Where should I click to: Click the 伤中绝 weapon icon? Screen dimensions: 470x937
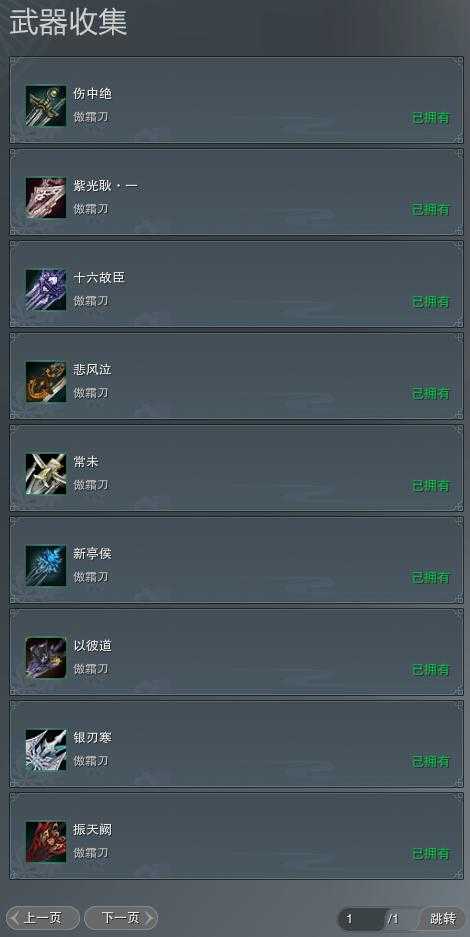click(46, 106)
